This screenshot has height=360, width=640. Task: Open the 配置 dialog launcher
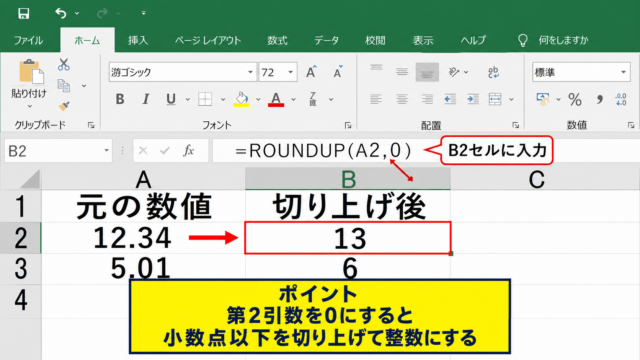516,125
